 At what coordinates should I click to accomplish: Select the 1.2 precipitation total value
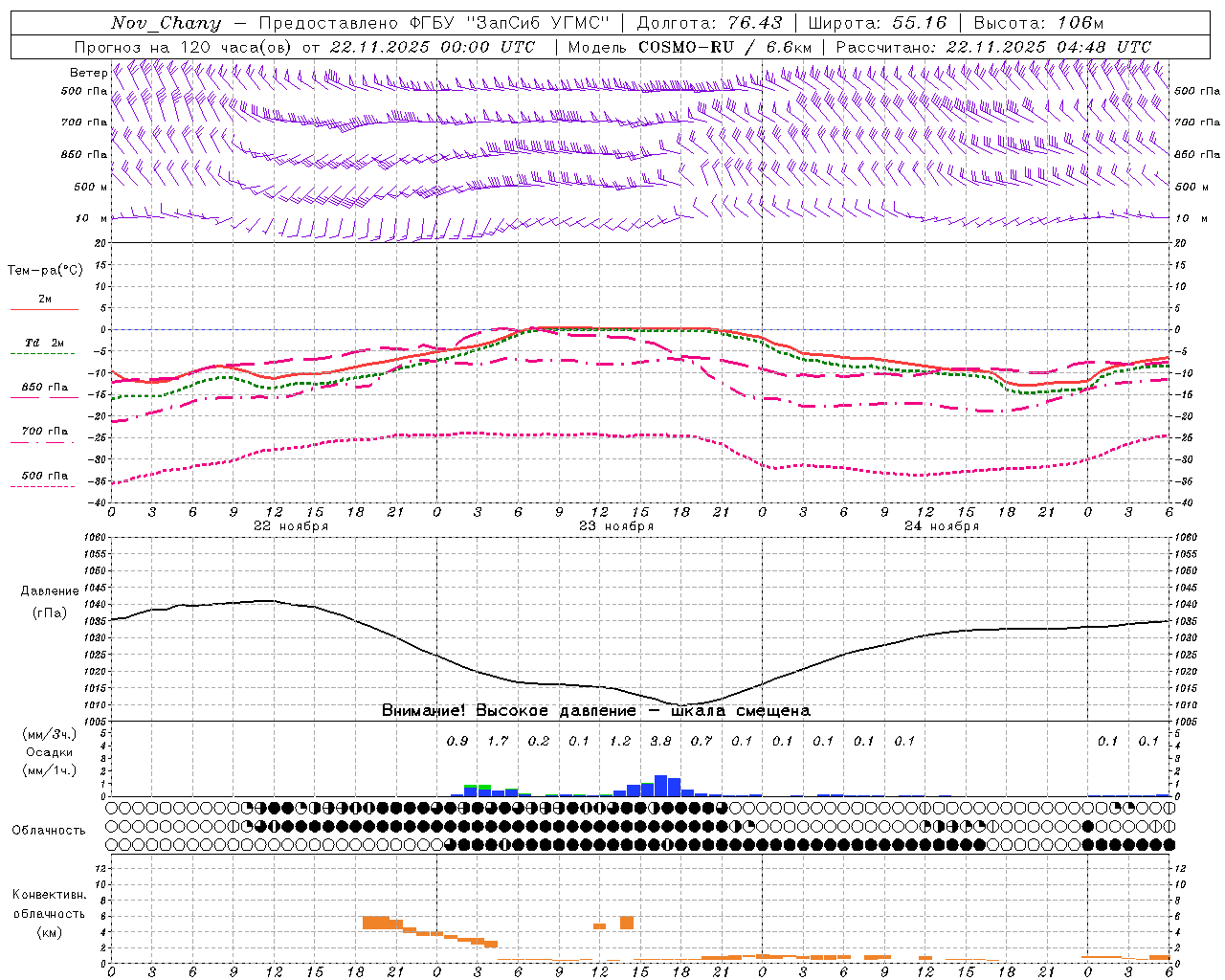click(x=620, y=741)
